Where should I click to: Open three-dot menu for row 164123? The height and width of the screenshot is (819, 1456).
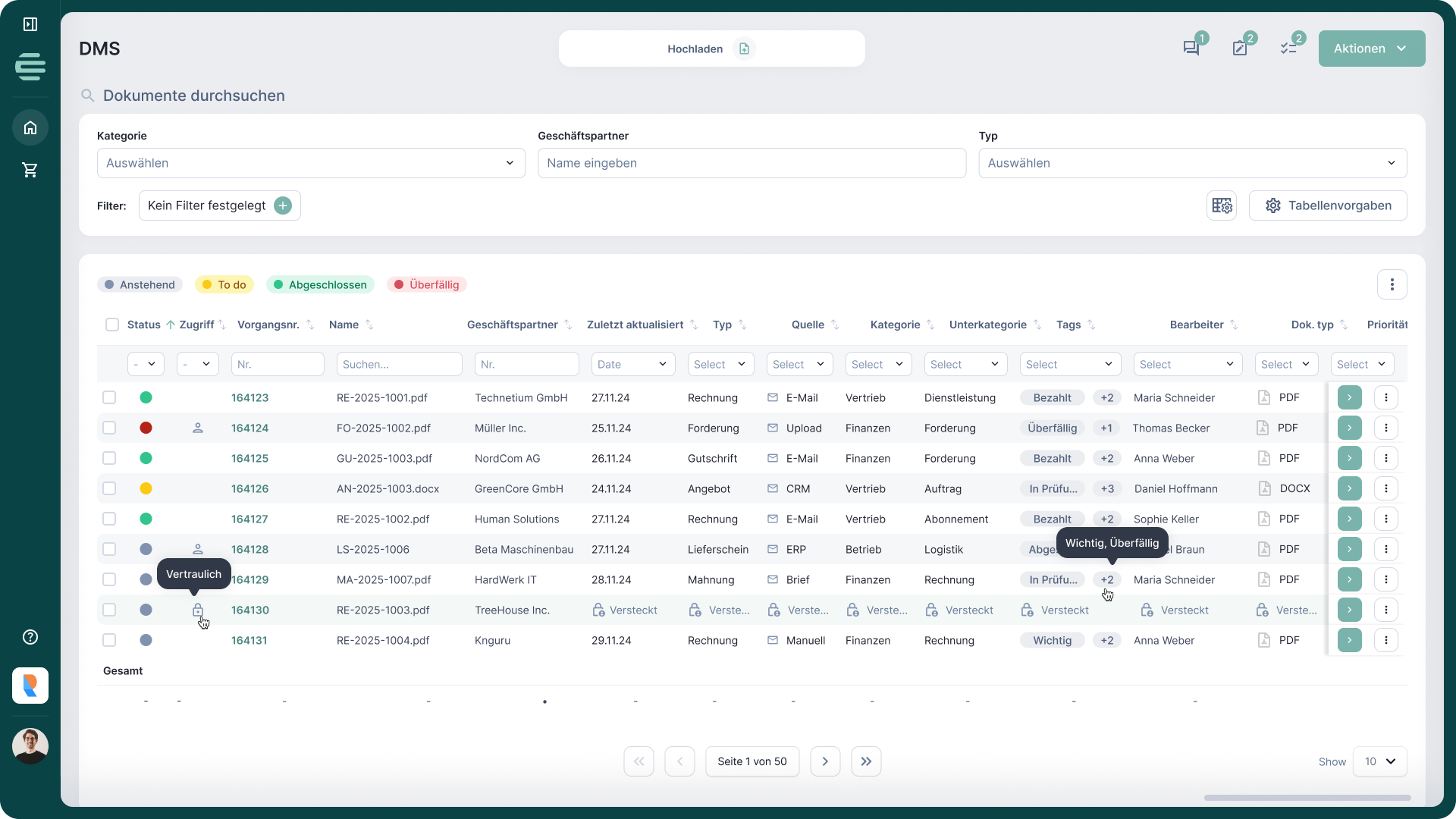pyautogui.click(x=1386, y=397)
